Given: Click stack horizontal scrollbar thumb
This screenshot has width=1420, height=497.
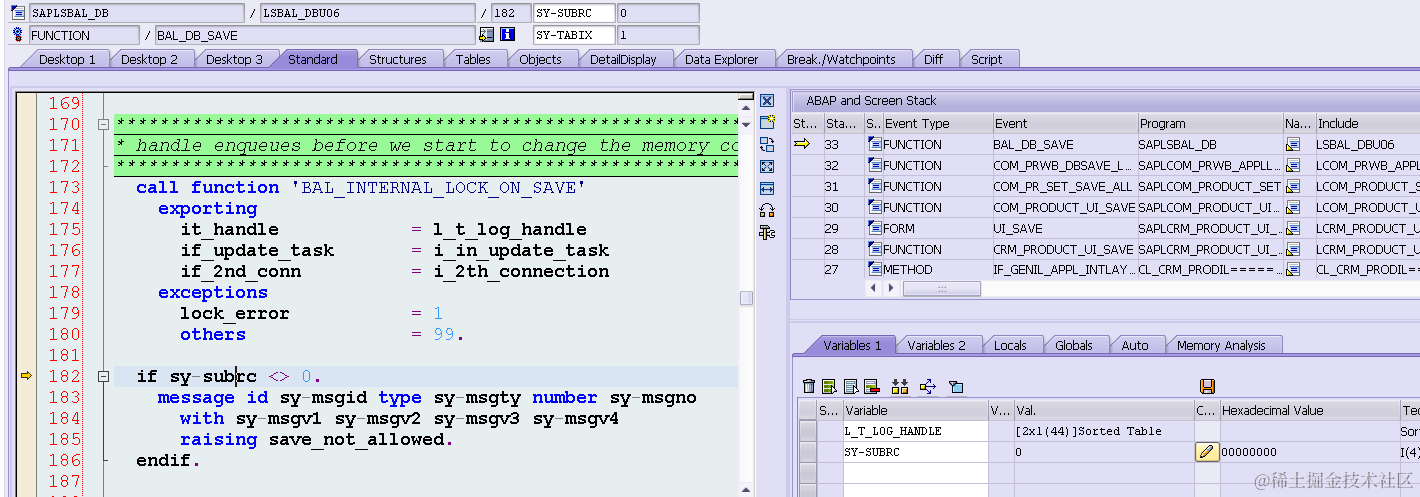Looking at the screenshot, I should point(941,288).
